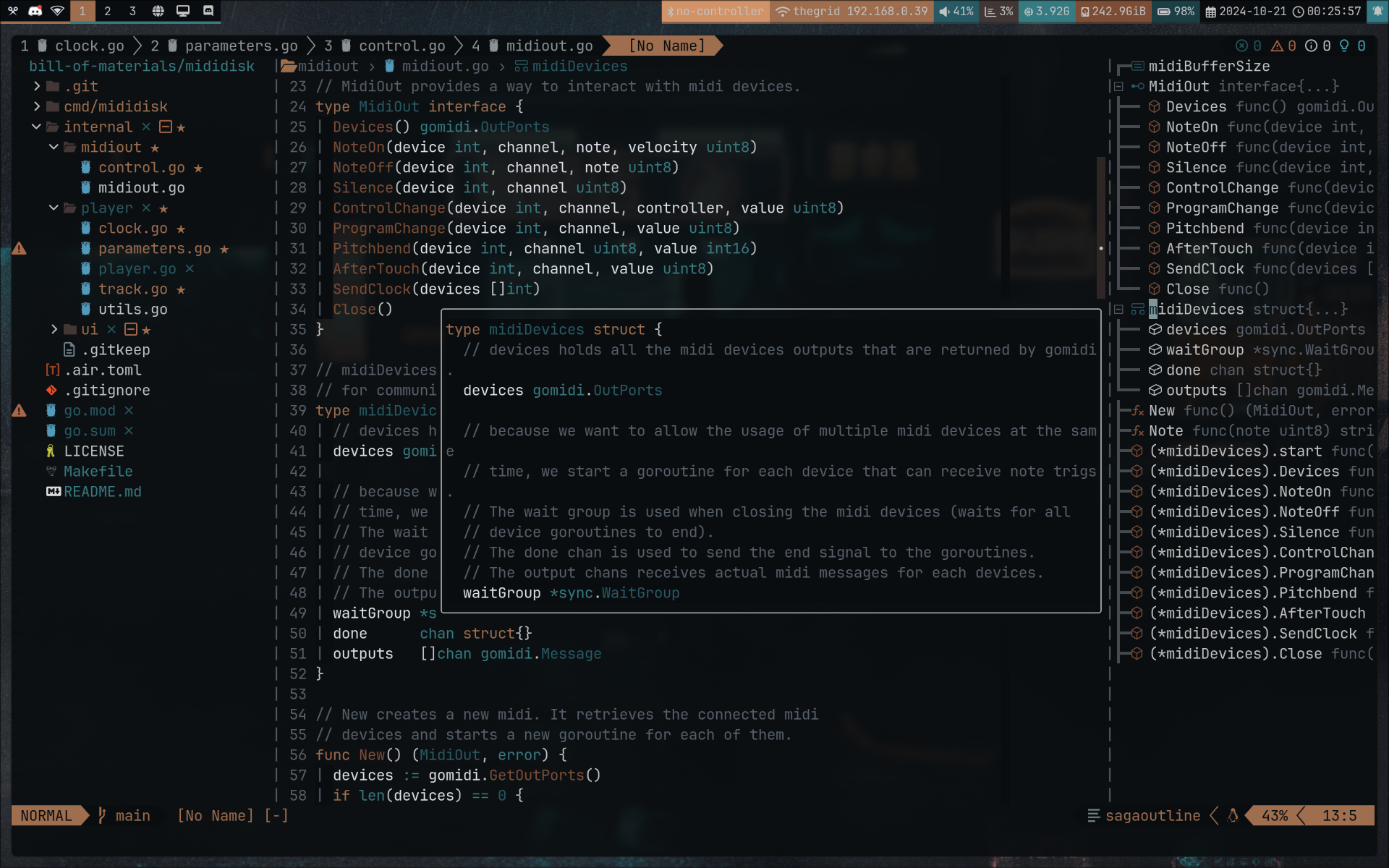Expand the .git folder

(x=37, y=86)
